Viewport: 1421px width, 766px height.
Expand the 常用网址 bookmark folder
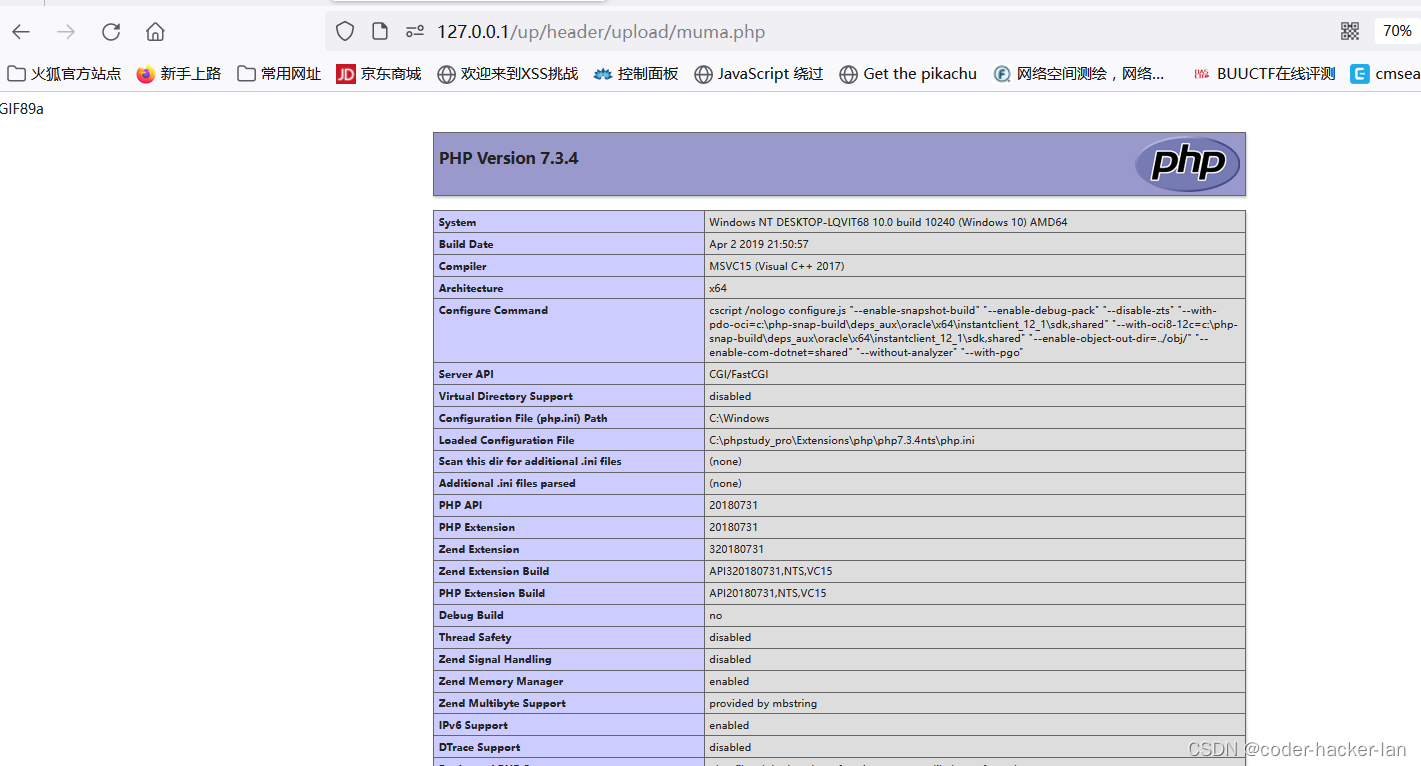[279, 73]
